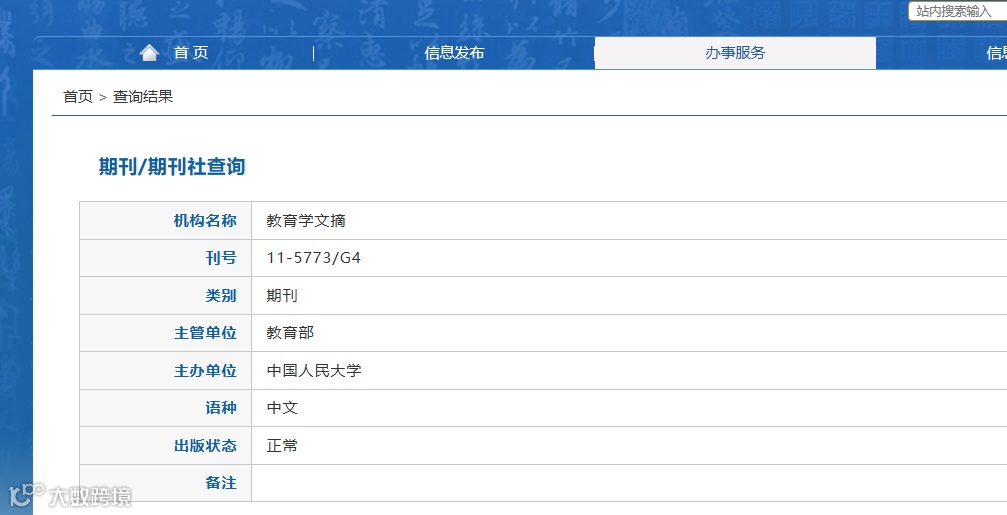Go to 首页 via the breadcrumb

[x=78, y=97]
